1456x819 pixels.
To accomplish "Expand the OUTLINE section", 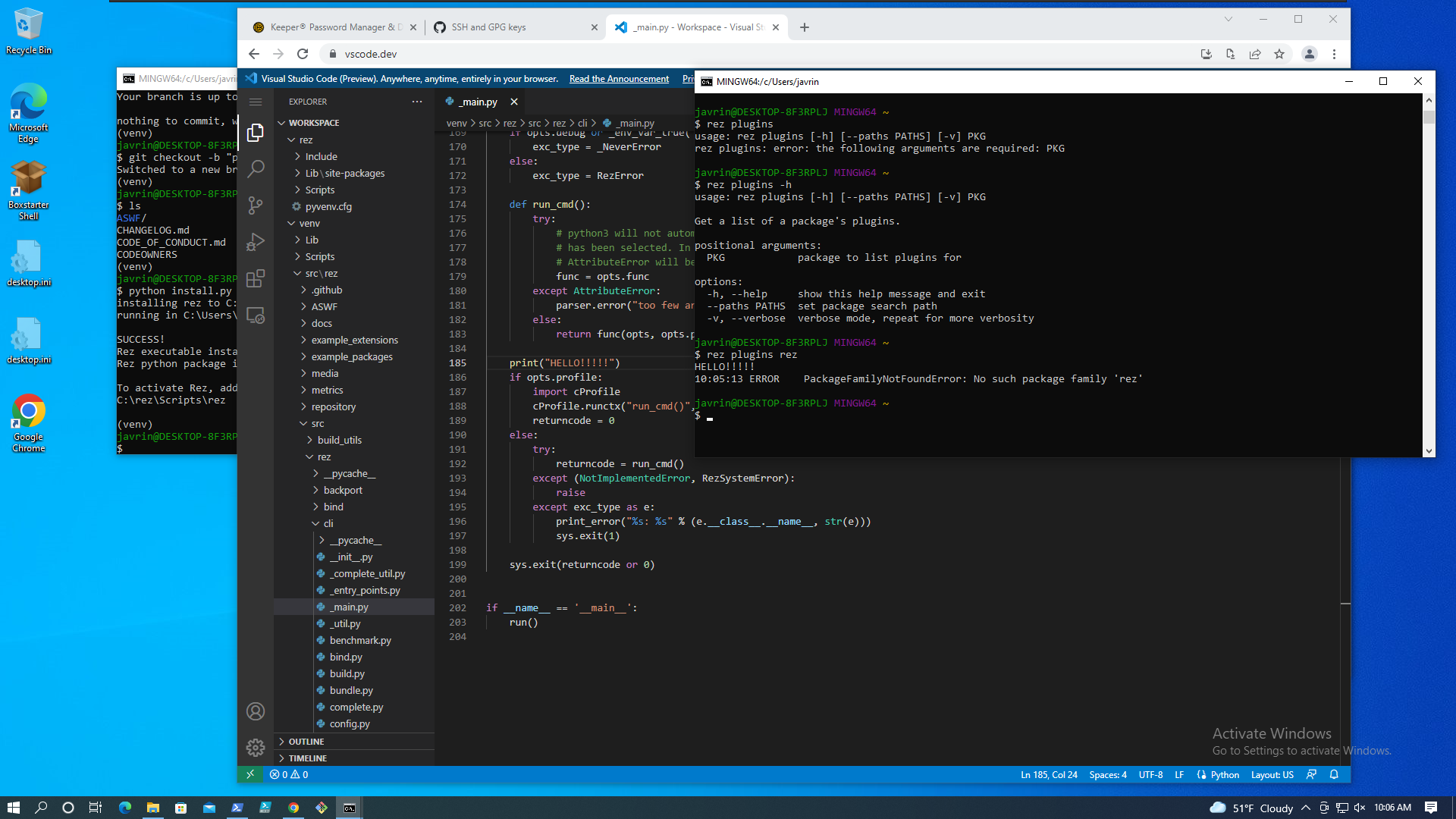I will (x=306, y=742).
